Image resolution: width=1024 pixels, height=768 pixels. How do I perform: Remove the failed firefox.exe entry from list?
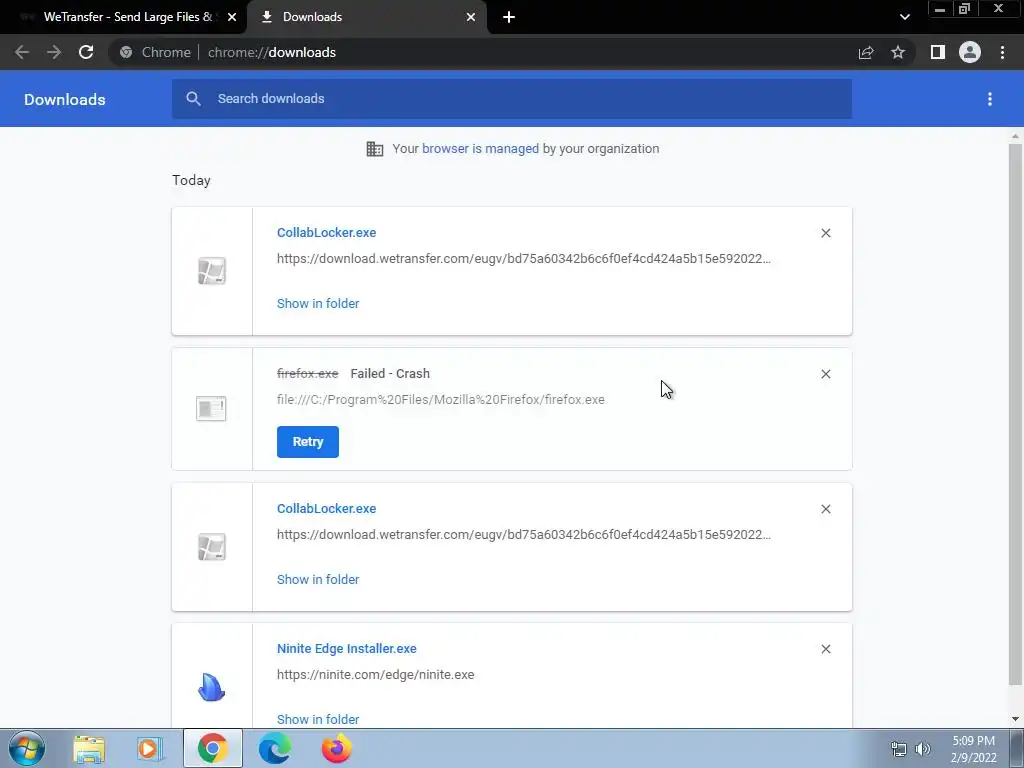[825, 374]
